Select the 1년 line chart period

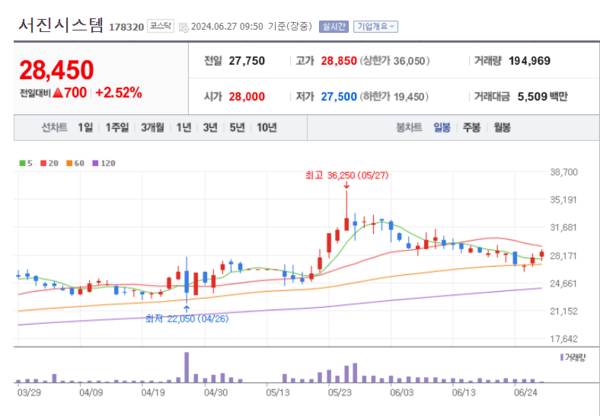[184, 127]
